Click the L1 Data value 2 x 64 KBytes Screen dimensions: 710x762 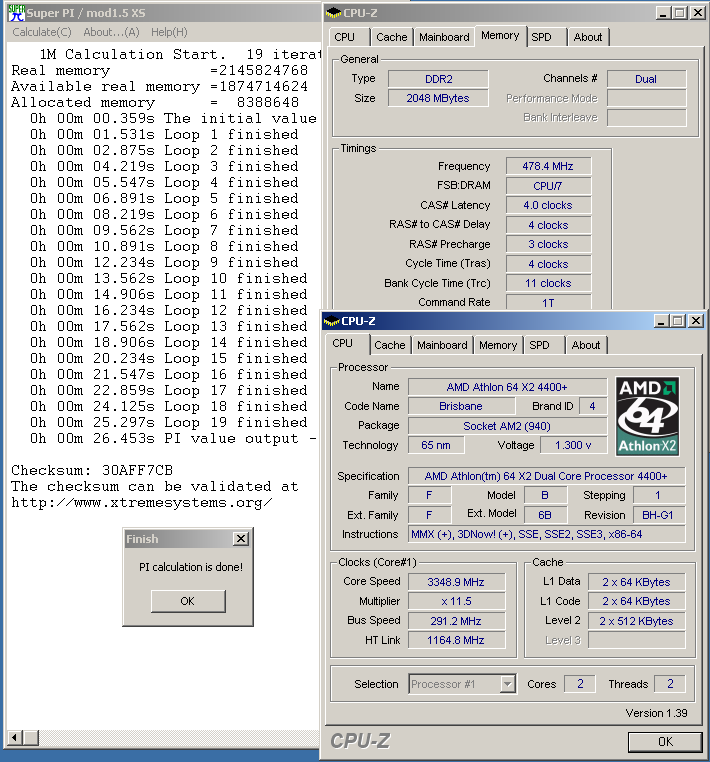click(637, 582)
